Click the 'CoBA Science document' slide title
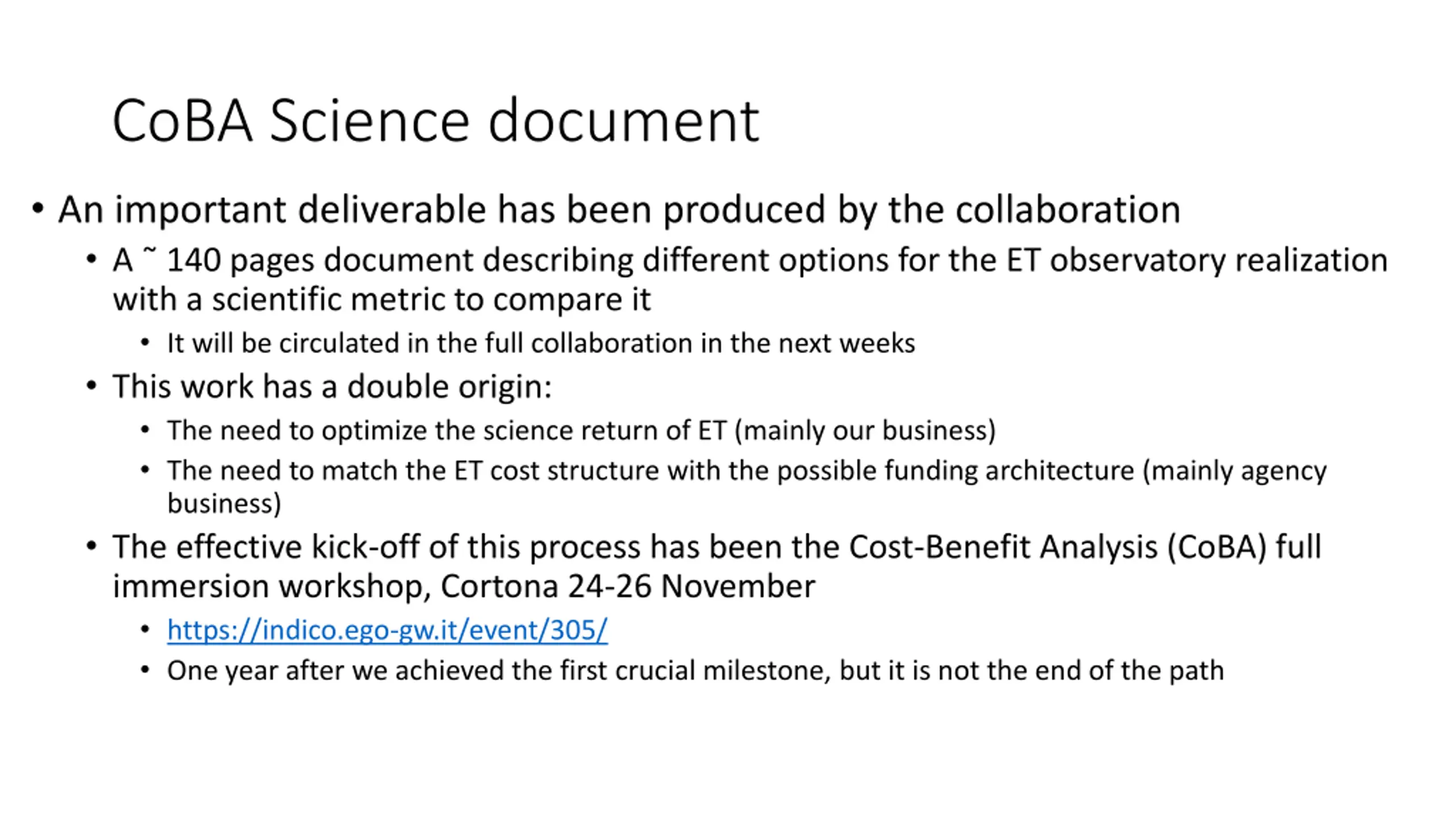This screenshot has height=819, width=1456. pyautogui.click(x=436, y=121)
